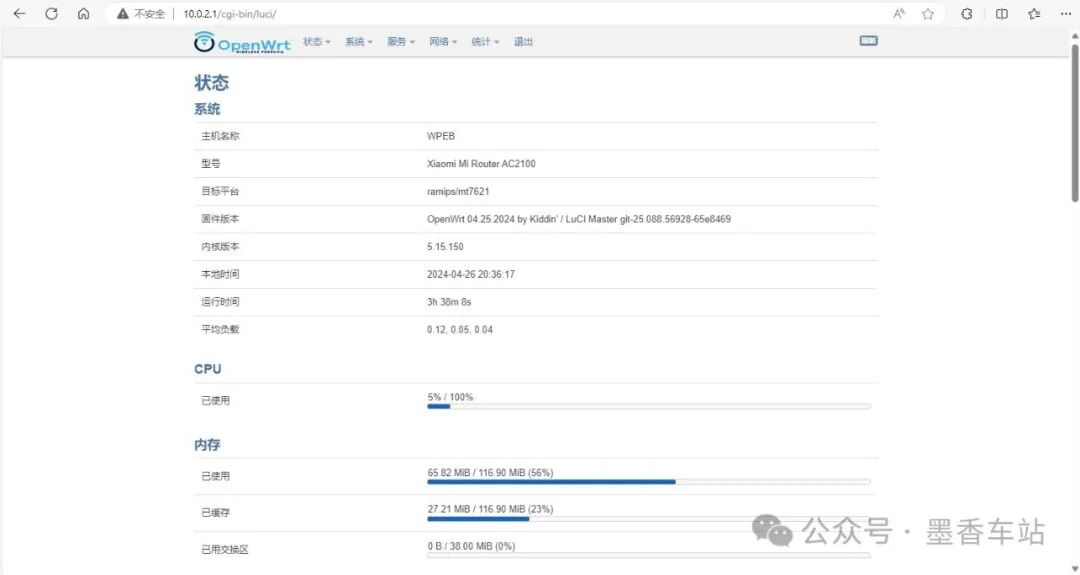The height and width of the screenshot is (575, 1080).
Task: Click the OpenWrt logo
Action: [x=242, y=42]
